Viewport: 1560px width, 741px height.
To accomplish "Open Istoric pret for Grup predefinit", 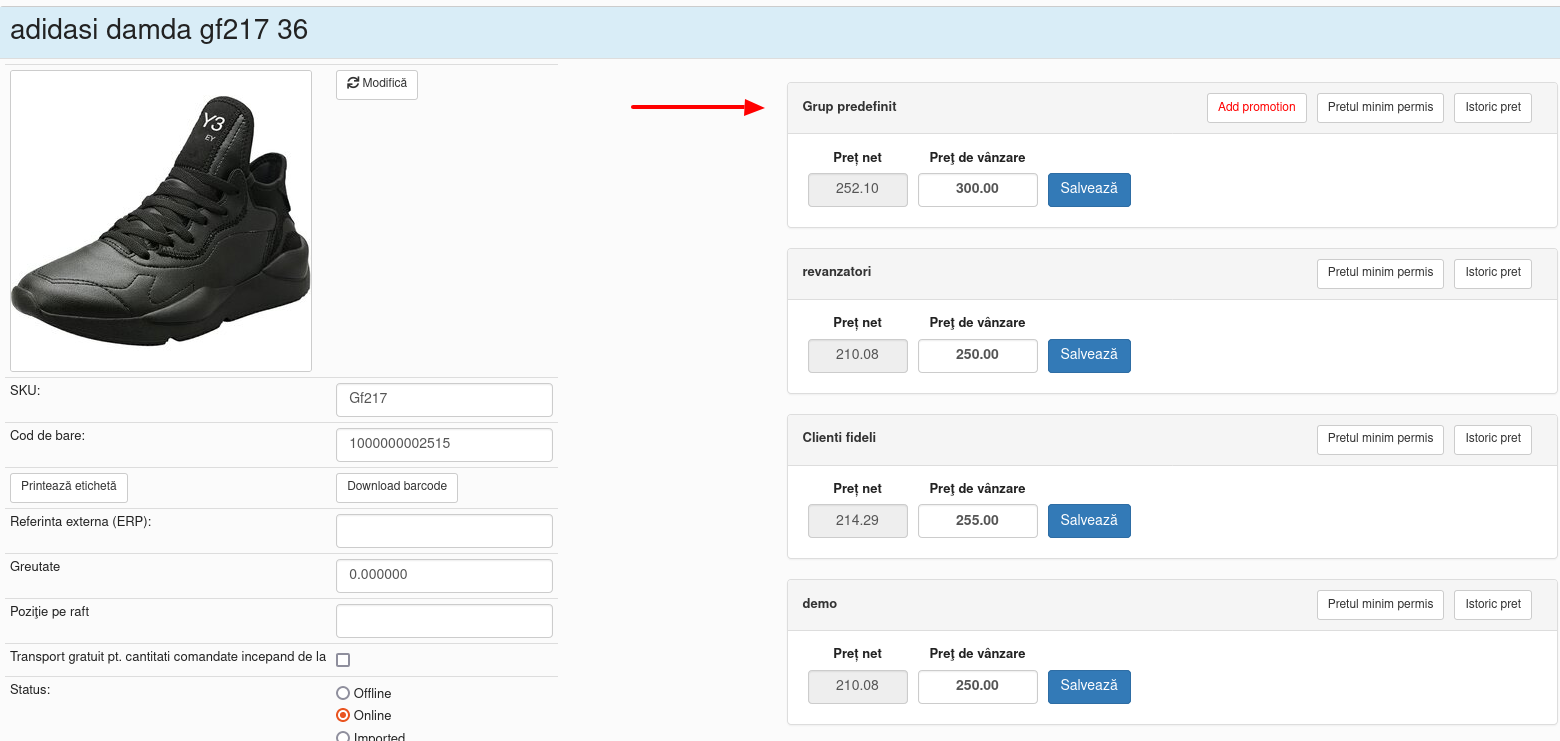I will (1493, 108).
